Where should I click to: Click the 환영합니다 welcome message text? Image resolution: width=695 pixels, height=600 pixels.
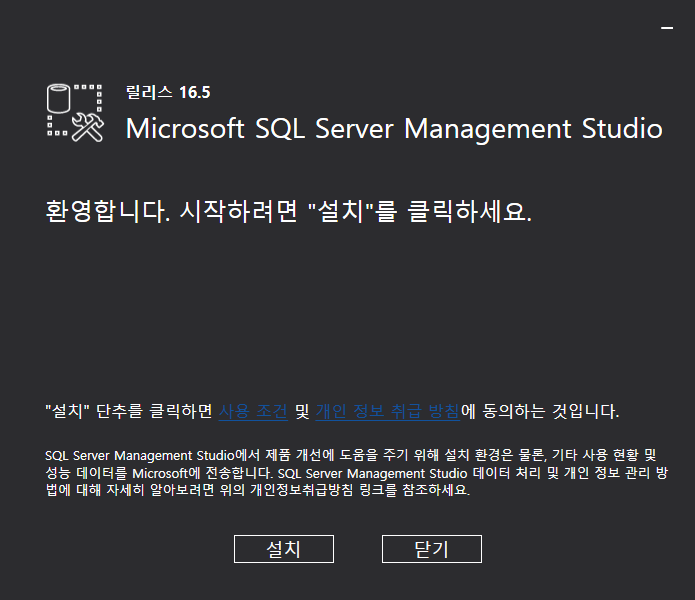point(289,210)
